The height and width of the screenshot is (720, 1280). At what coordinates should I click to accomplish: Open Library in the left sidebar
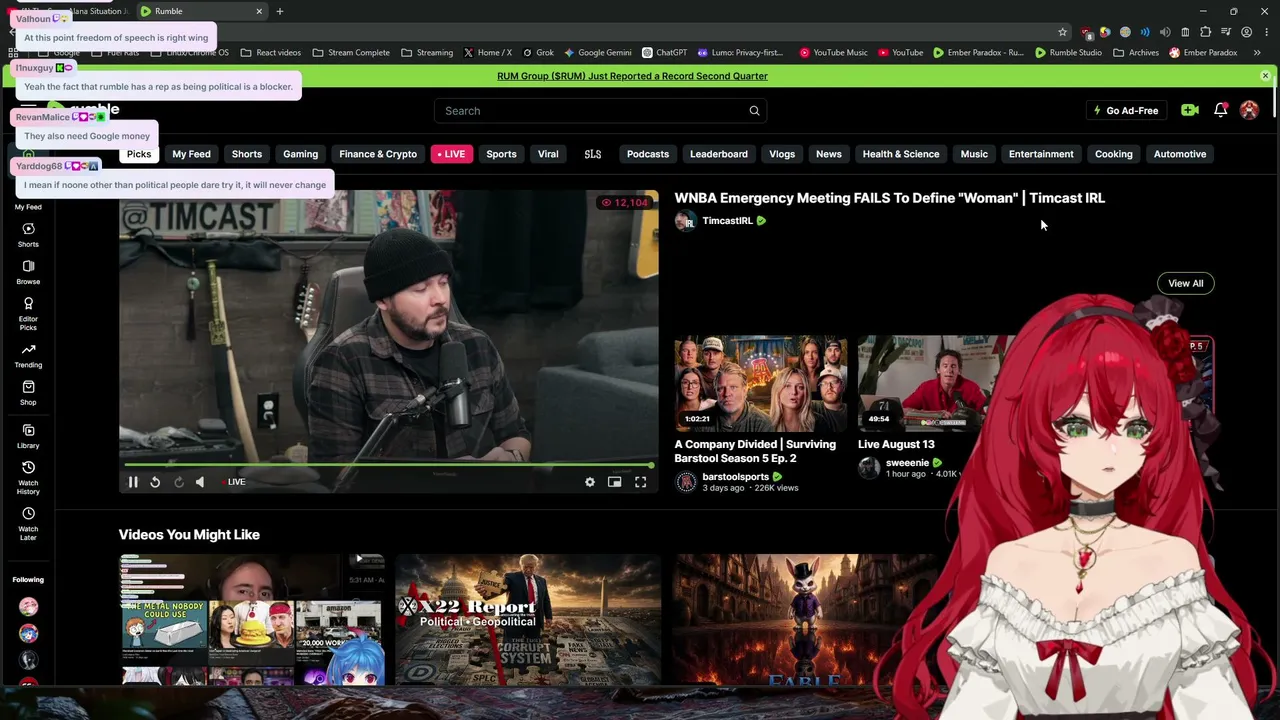(x=28, y=436)
